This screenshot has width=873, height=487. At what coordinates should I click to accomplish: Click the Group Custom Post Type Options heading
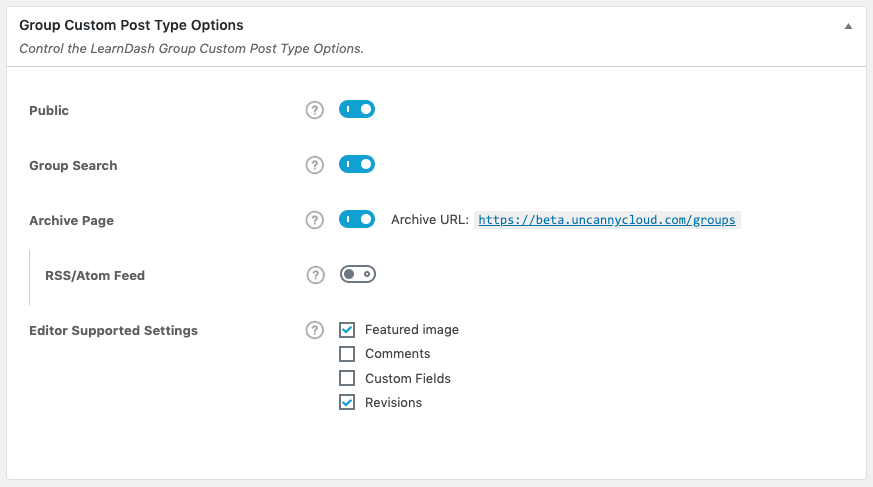point(131,25)
